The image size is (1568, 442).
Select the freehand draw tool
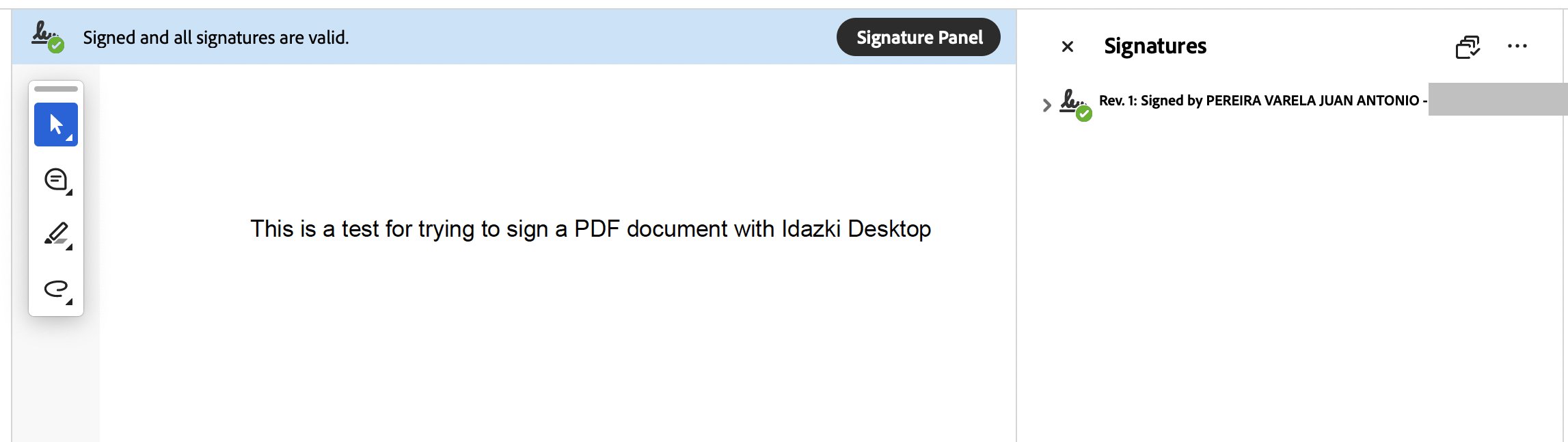[55, 289]
